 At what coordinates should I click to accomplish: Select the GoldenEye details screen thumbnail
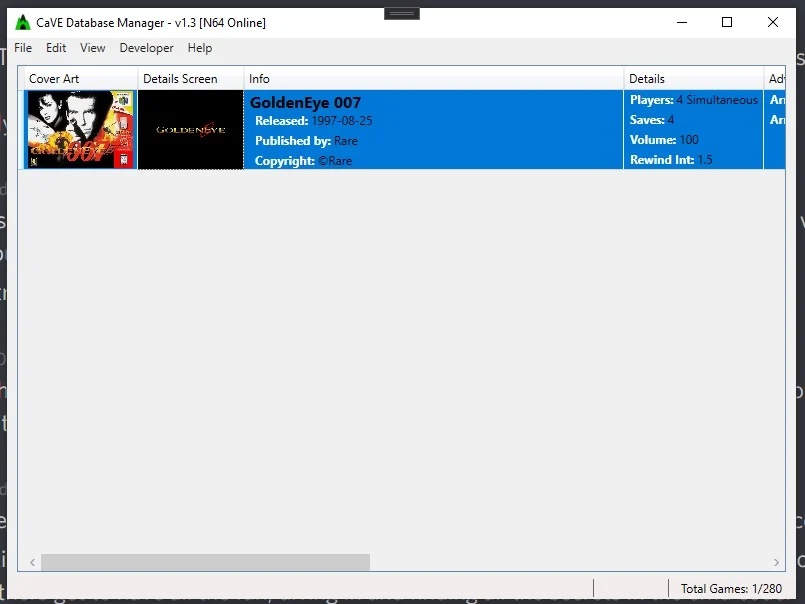[190, 129]
